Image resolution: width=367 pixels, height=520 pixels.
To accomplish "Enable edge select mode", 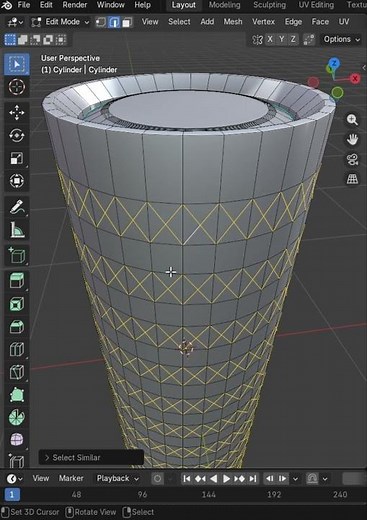I will [114, 22].
